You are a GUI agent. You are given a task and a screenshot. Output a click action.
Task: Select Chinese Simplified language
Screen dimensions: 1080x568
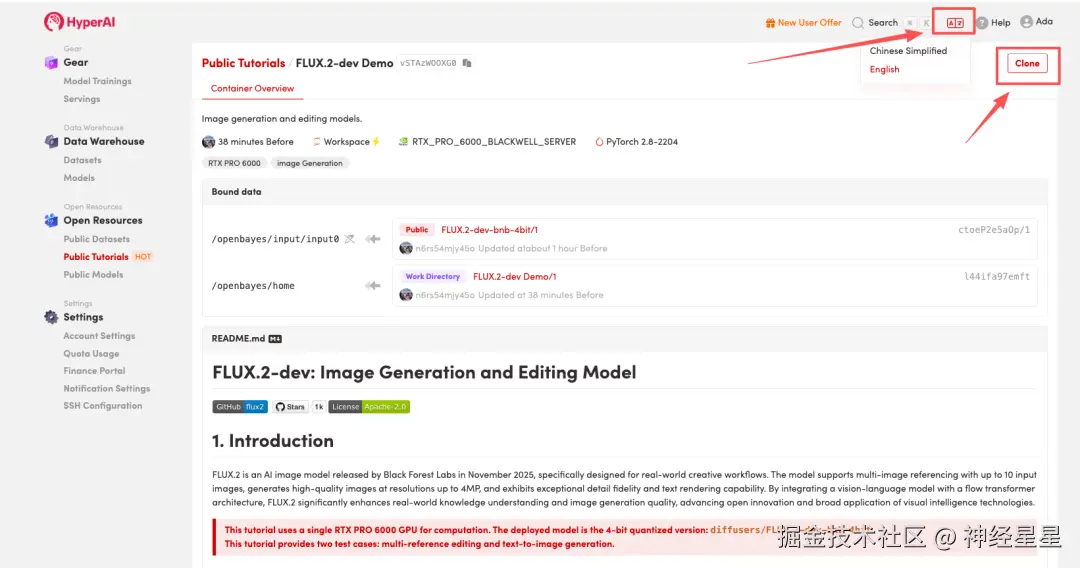[908, 51]
